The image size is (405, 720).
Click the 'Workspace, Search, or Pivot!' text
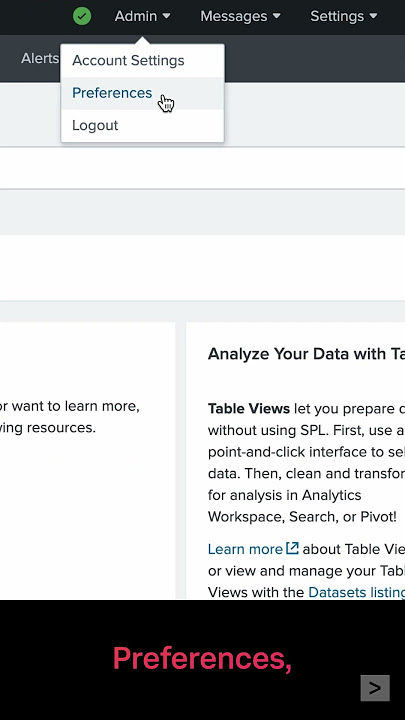(302, 517)
